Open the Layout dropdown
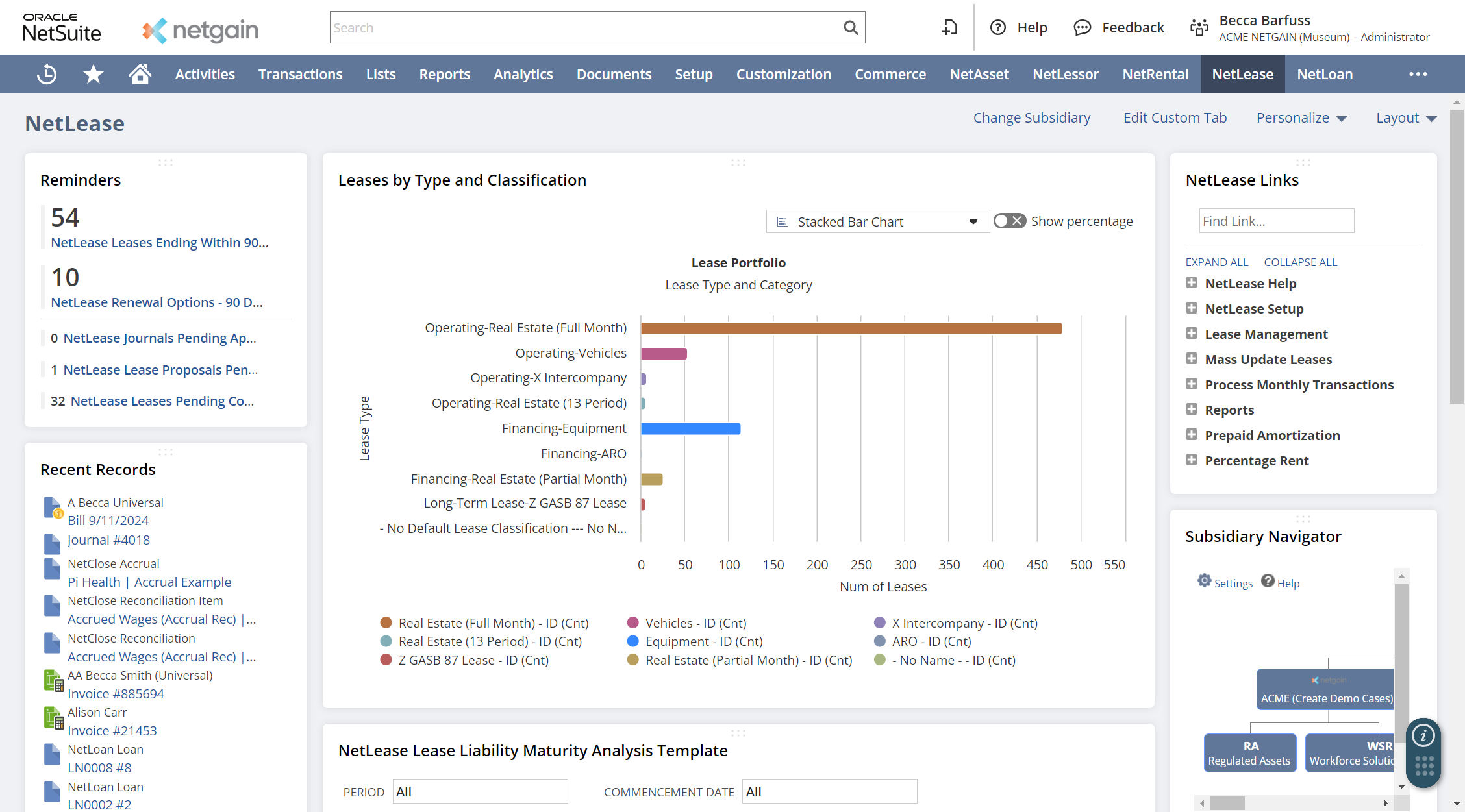The width and height of the screenshot is (1465, 812). [x=1406, y=118]
